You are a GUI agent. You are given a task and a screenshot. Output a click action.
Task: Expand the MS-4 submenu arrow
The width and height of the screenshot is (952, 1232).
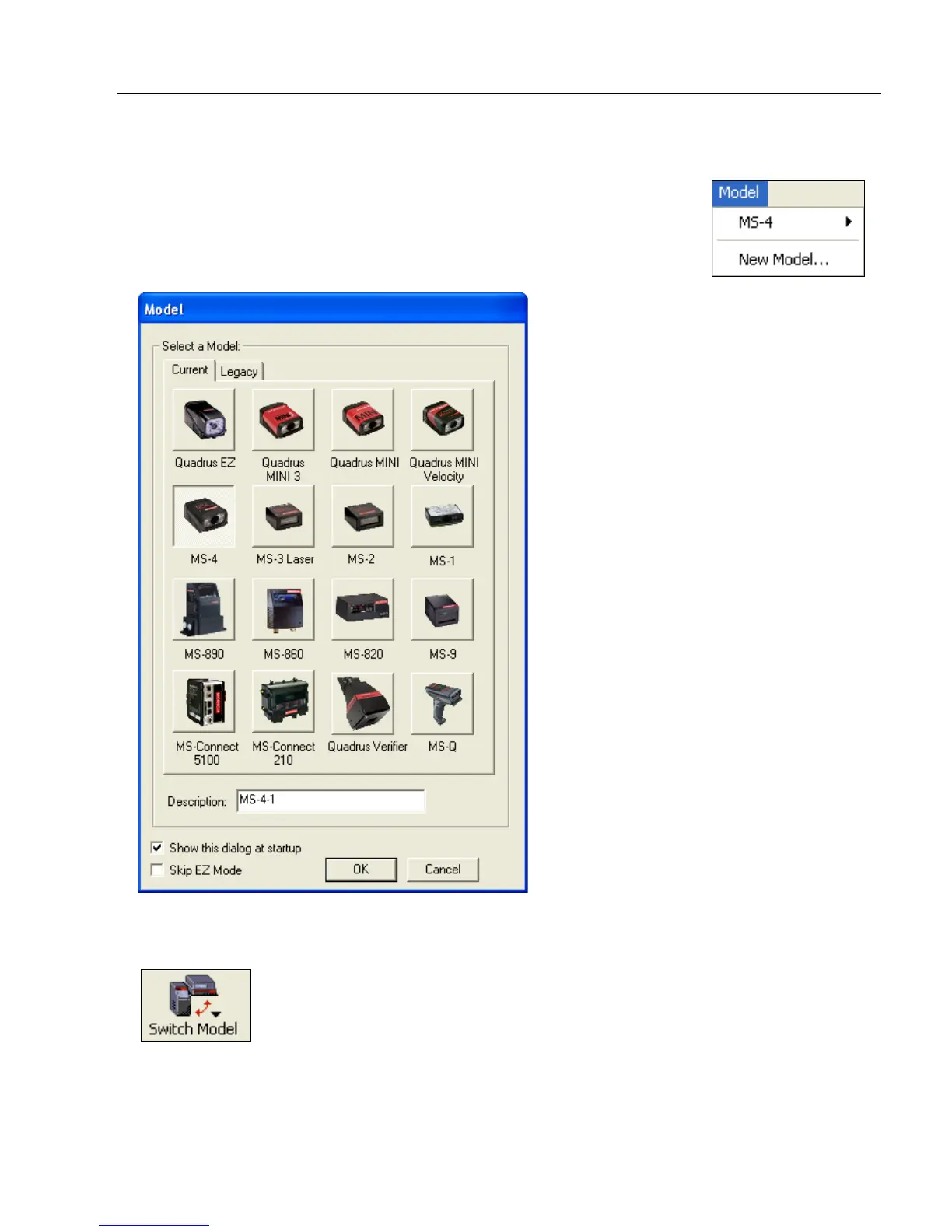tap(849, 222)
